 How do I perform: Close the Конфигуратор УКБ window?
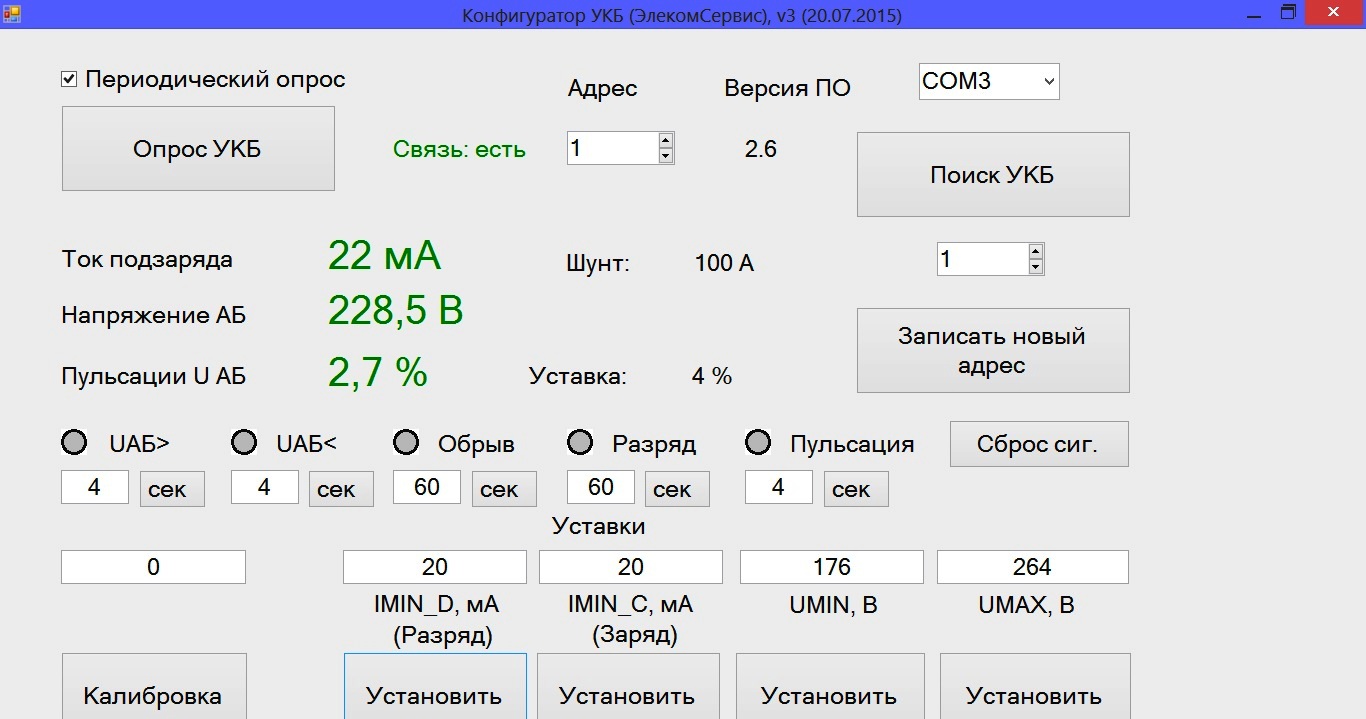[1334, 13]
